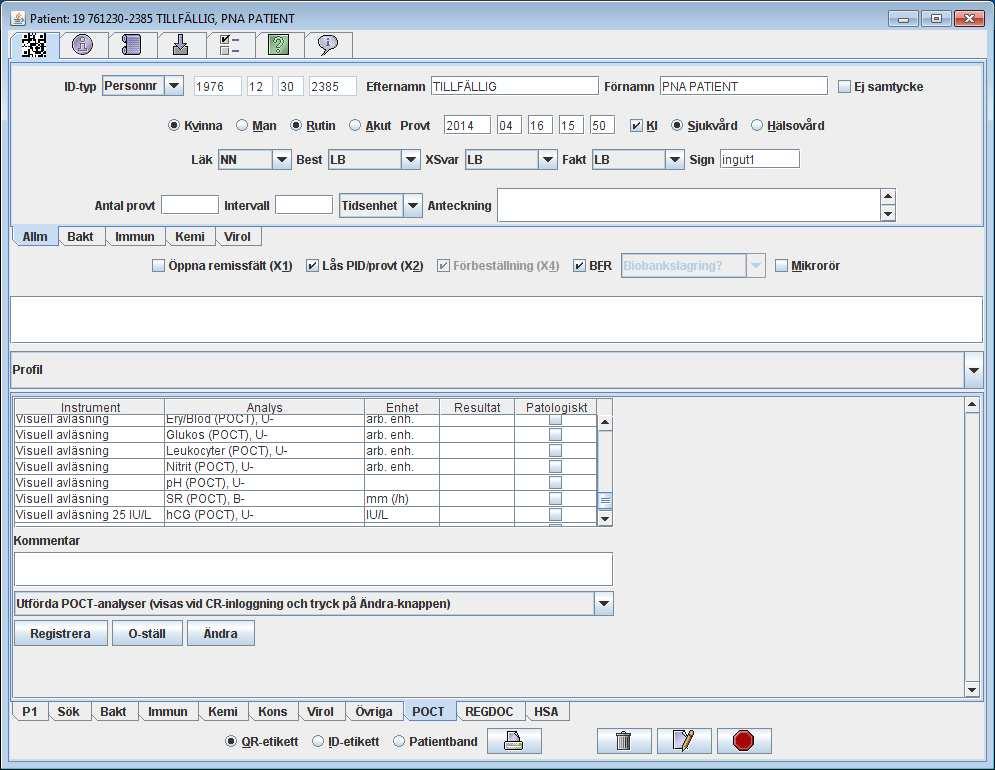Click into the Kommentar text field
Image resolution: width=995 pixels, height=770 pixels.
point(313,569)
